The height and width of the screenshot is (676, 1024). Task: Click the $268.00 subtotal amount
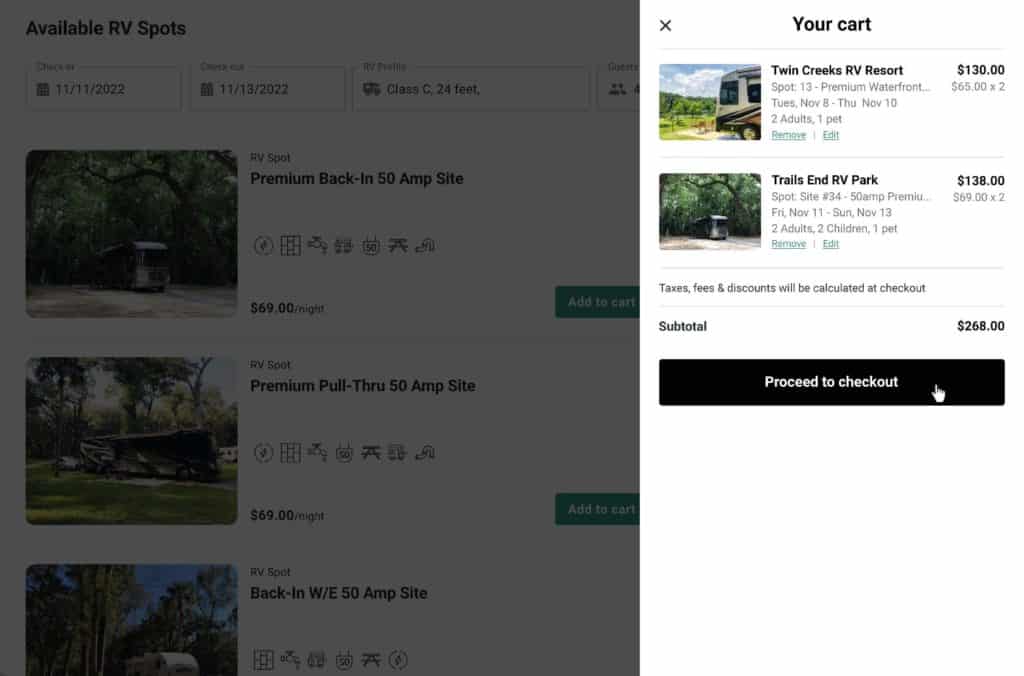pos(980,326)
